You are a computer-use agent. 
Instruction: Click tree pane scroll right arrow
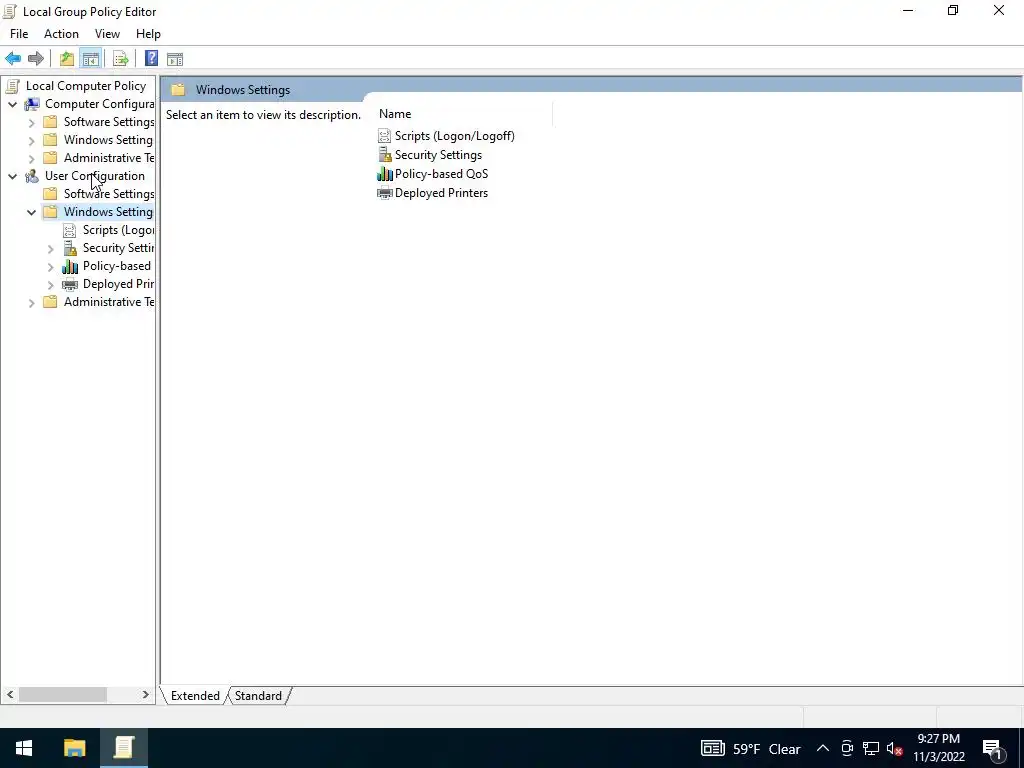[146, 694]
